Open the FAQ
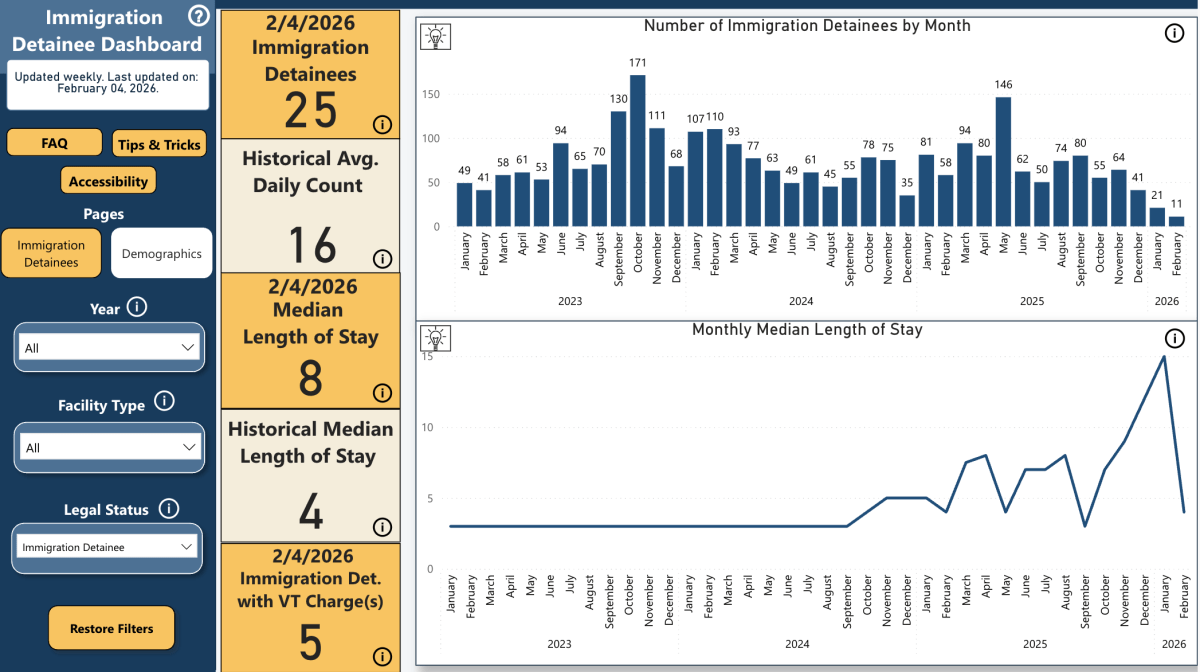This screenshot has height=672, width=1200. (x=53, y=142)
